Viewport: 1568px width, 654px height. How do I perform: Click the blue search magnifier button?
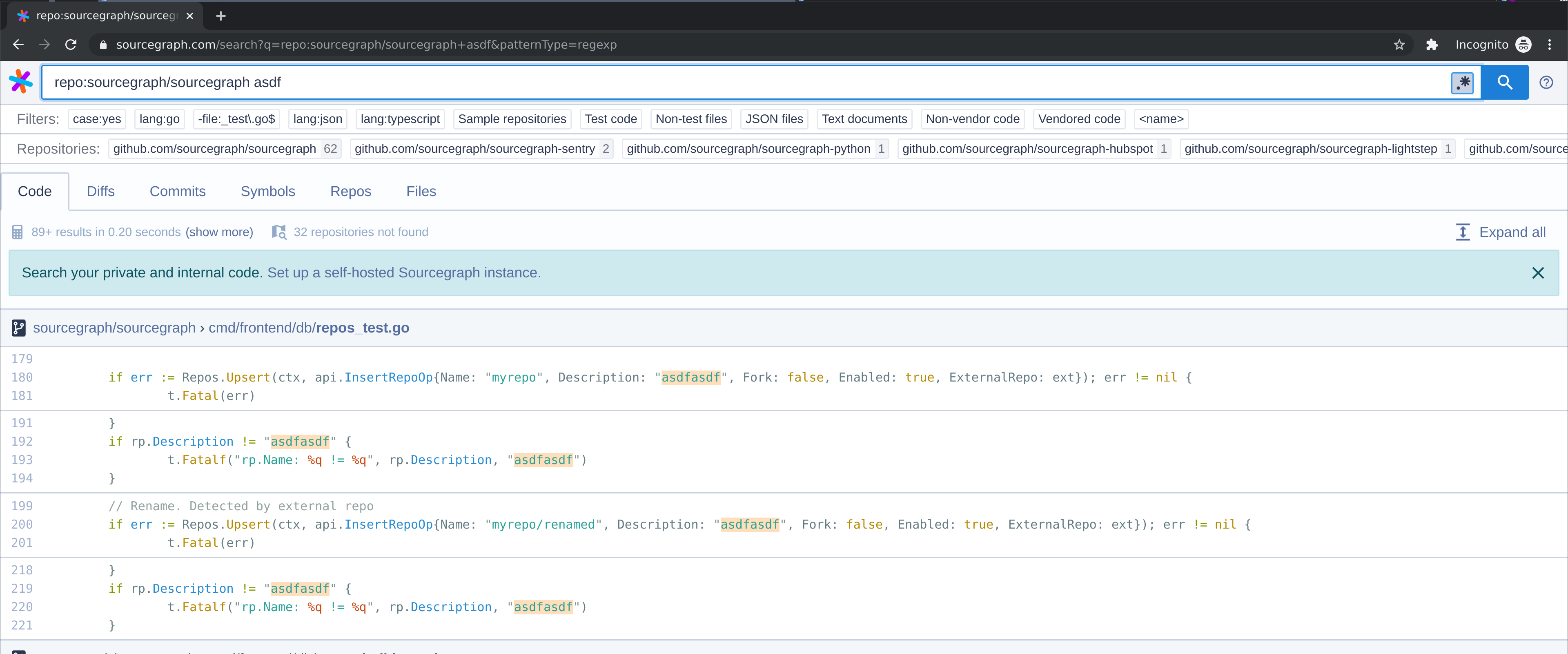(1504, 82)
